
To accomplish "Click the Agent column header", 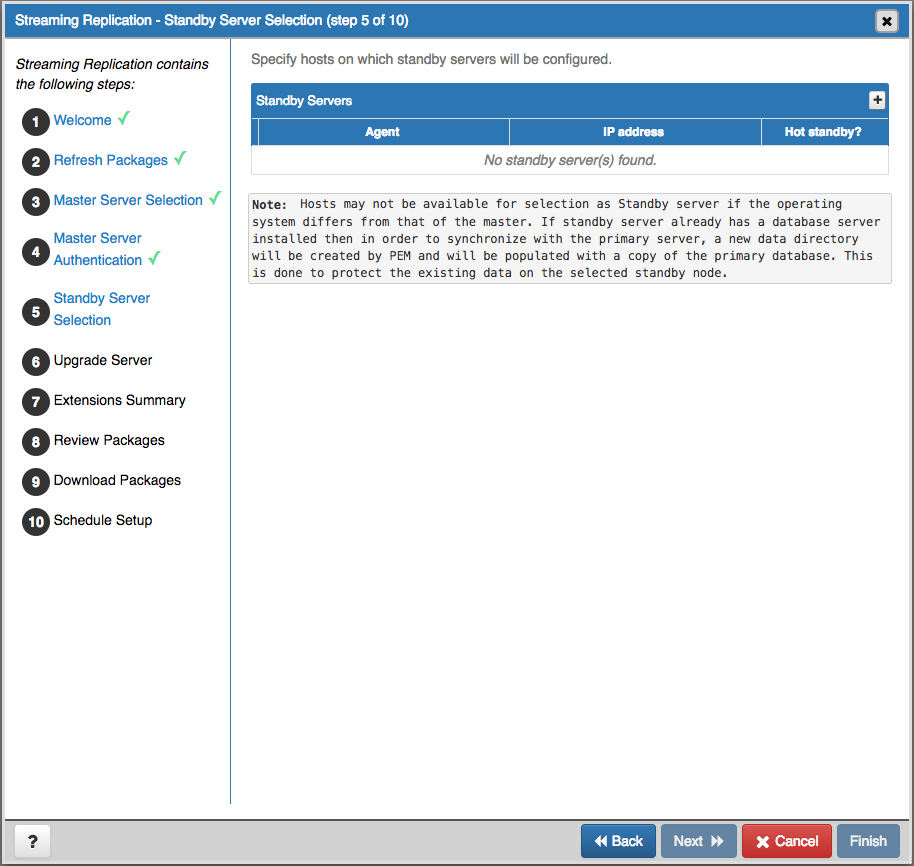I will (x=383, y=132).
